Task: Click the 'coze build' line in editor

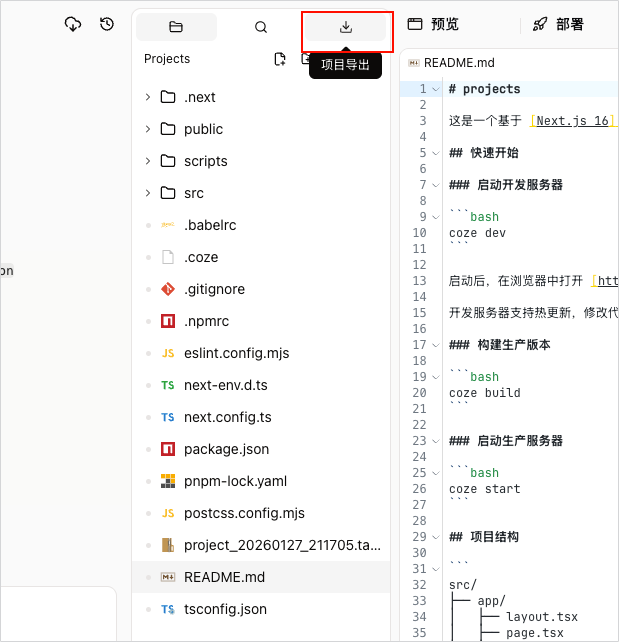Action: point(485,393)
